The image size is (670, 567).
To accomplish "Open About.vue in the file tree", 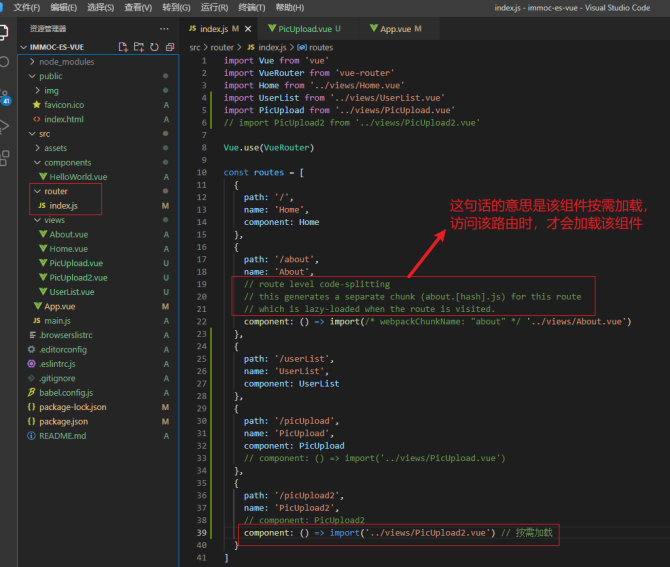I will click(x=68, y=234).
